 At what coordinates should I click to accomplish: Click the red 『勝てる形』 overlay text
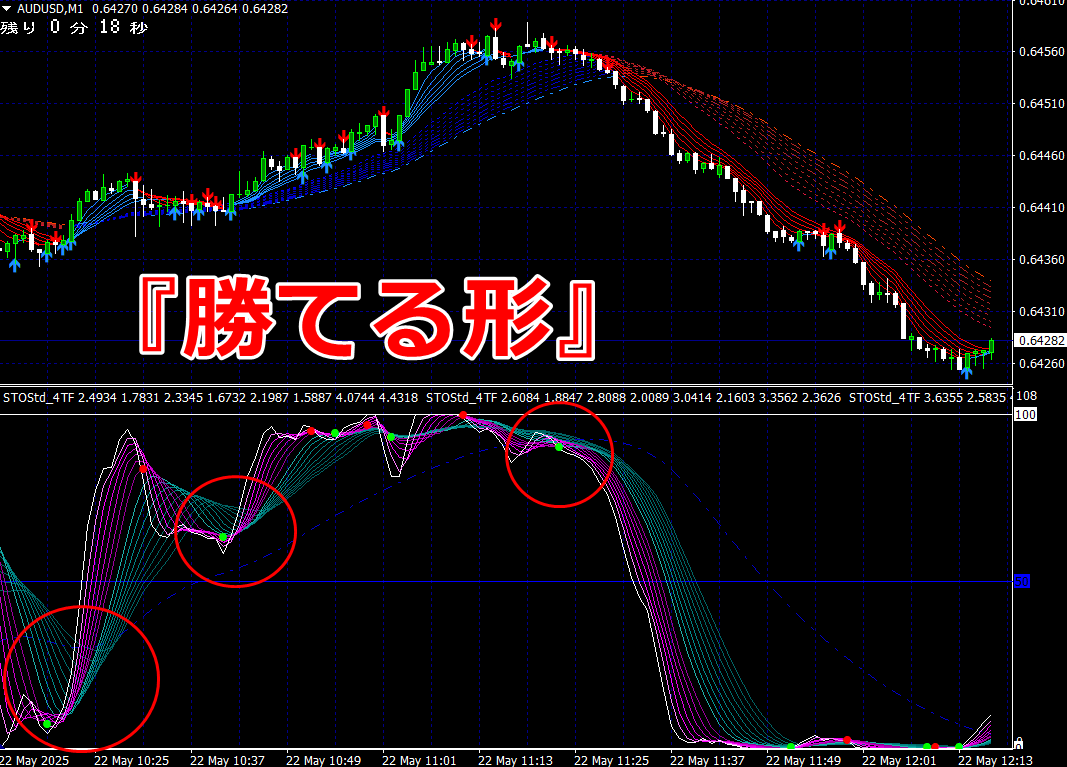367,317
